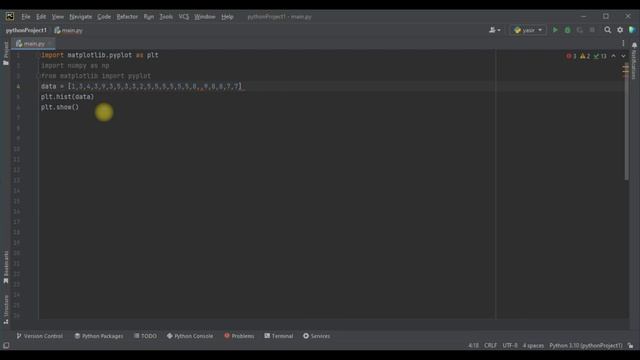This screenshot has height=360, width=640.
Task: Open the Navigate menu
Action: point(80,17)
